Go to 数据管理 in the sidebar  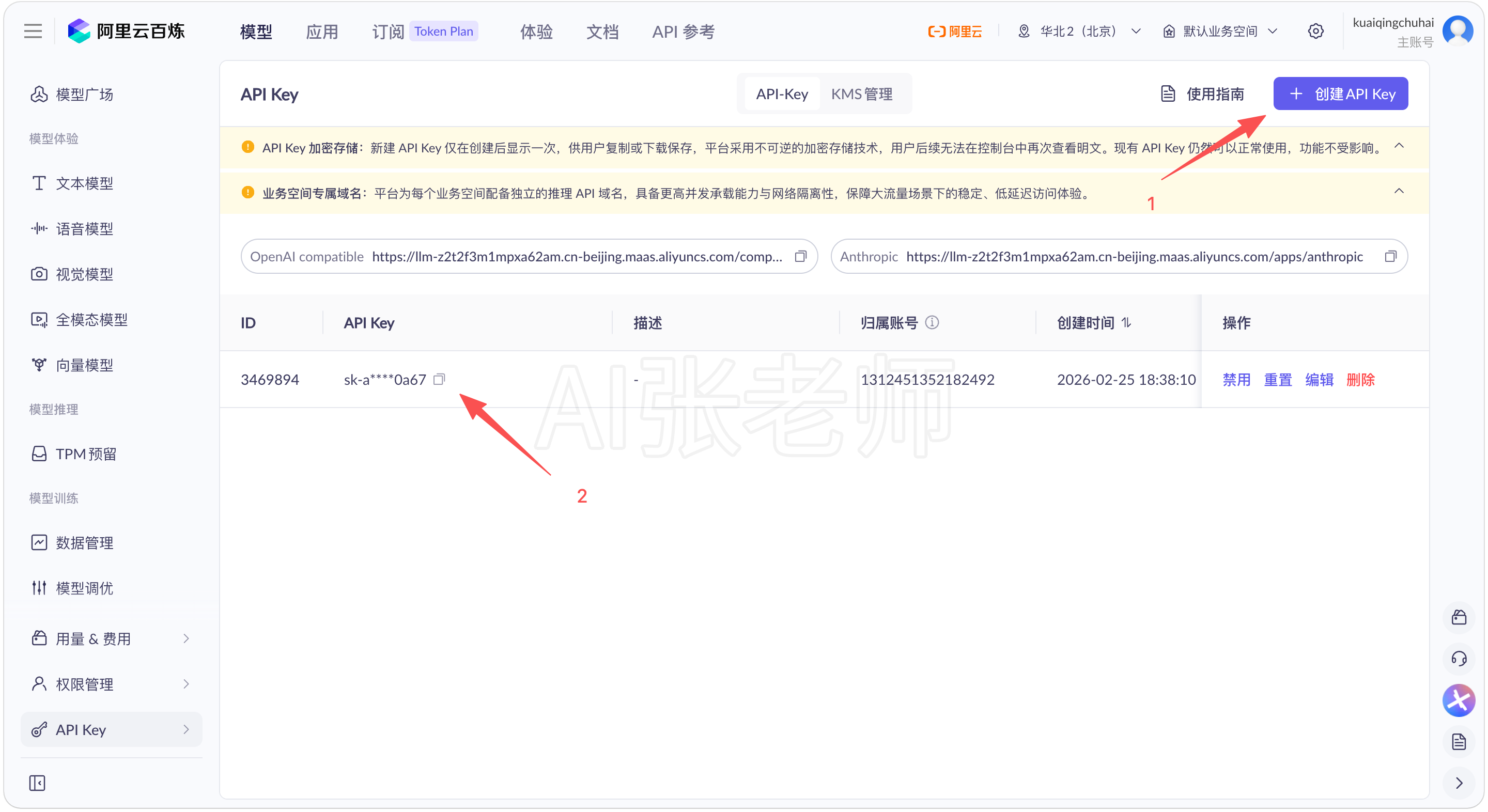(x=111, y=543)
